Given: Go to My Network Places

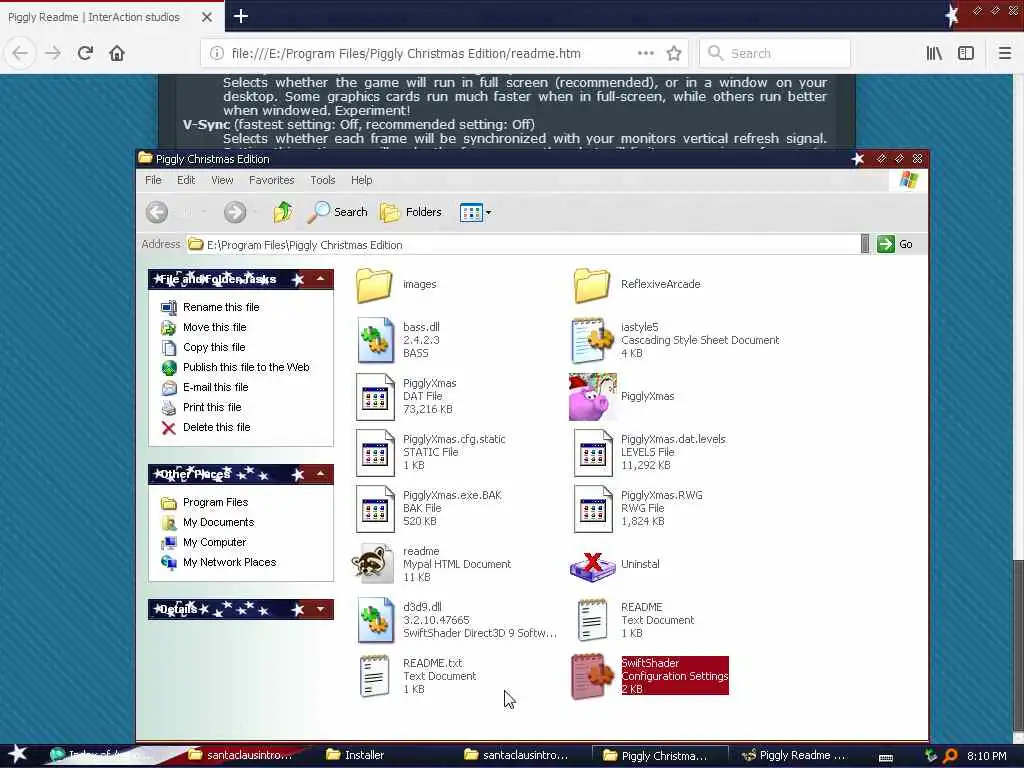Looking at the screenshot, I should [x=229, y=562].
